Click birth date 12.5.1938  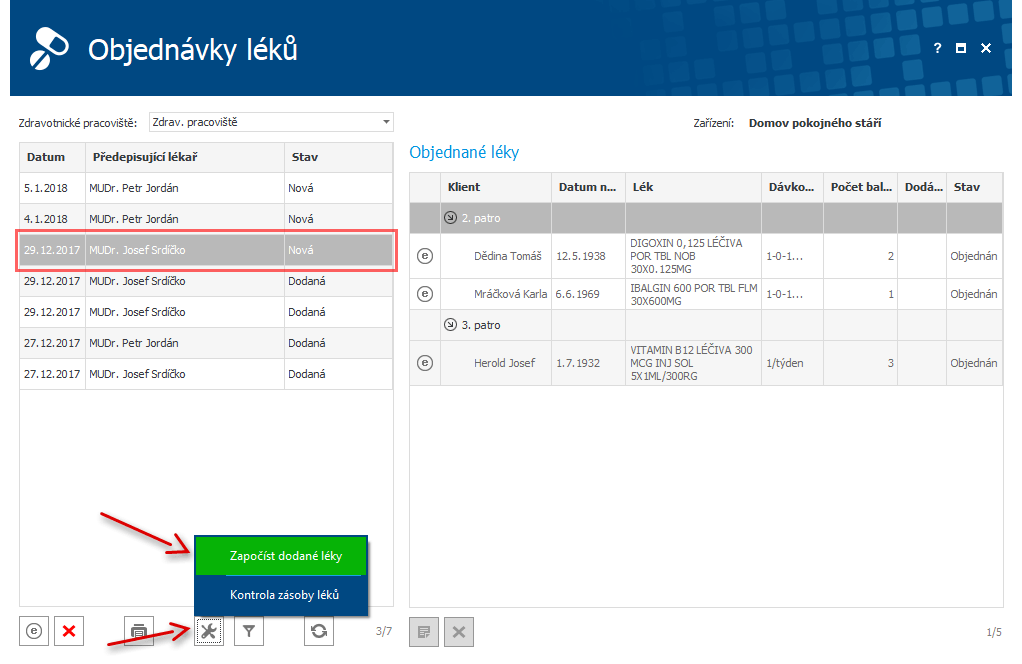click(581, 256)
